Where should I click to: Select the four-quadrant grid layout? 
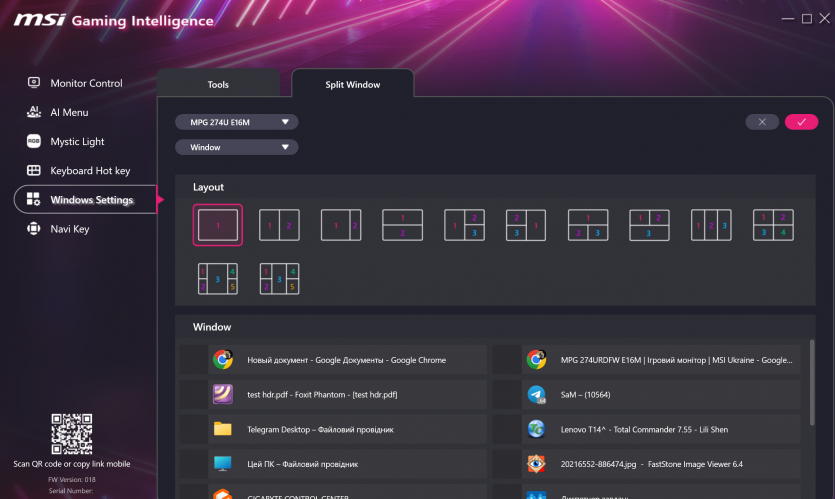pyautogui.click(x=773, y=225)
